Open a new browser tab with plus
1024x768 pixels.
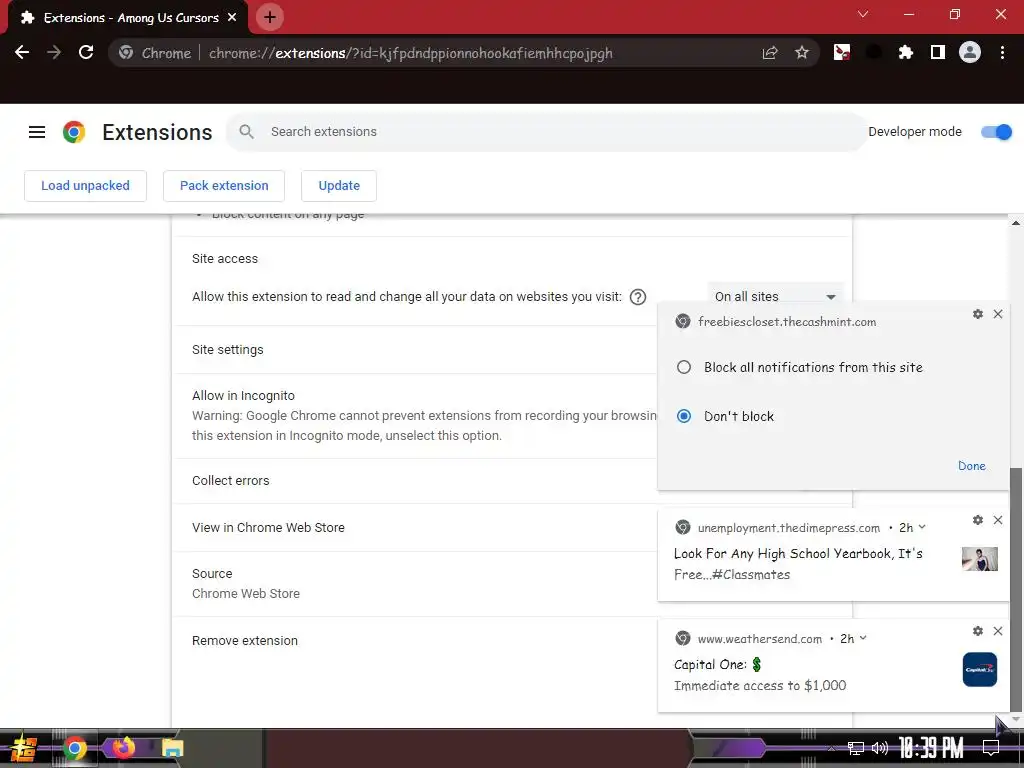point(270,17)
